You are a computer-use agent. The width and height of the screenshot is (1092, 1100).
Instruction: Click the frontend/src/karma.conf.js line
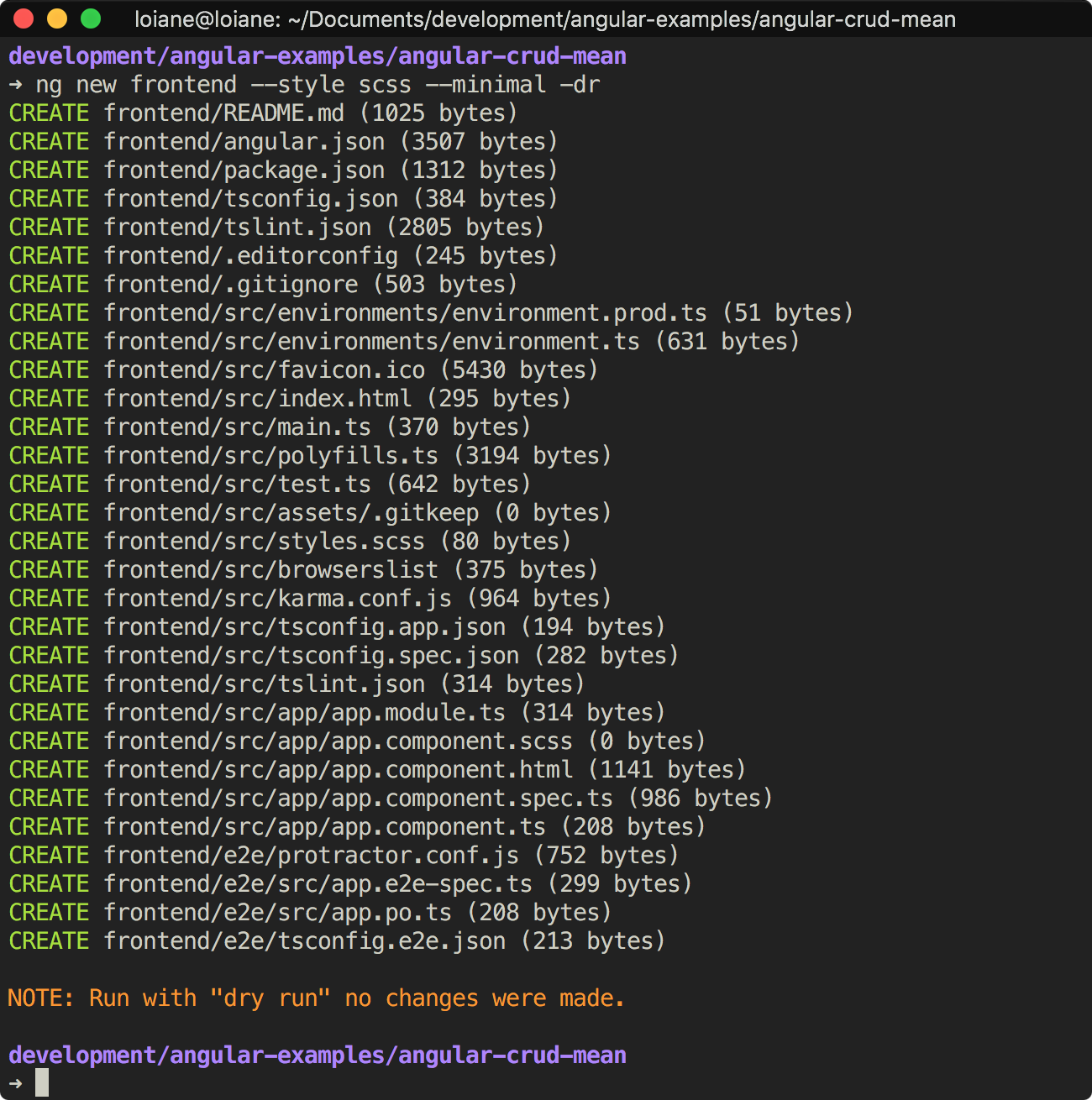(x=310, y=599)
